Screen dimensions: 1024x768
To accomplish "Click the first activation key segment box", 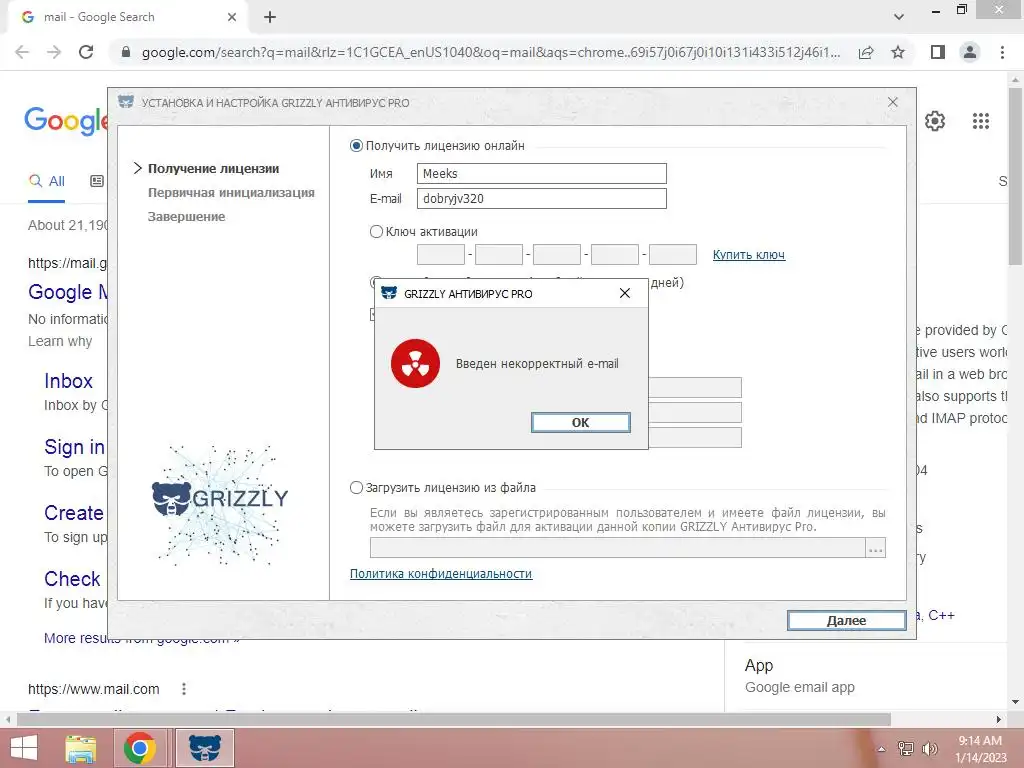I will (441, 255).
